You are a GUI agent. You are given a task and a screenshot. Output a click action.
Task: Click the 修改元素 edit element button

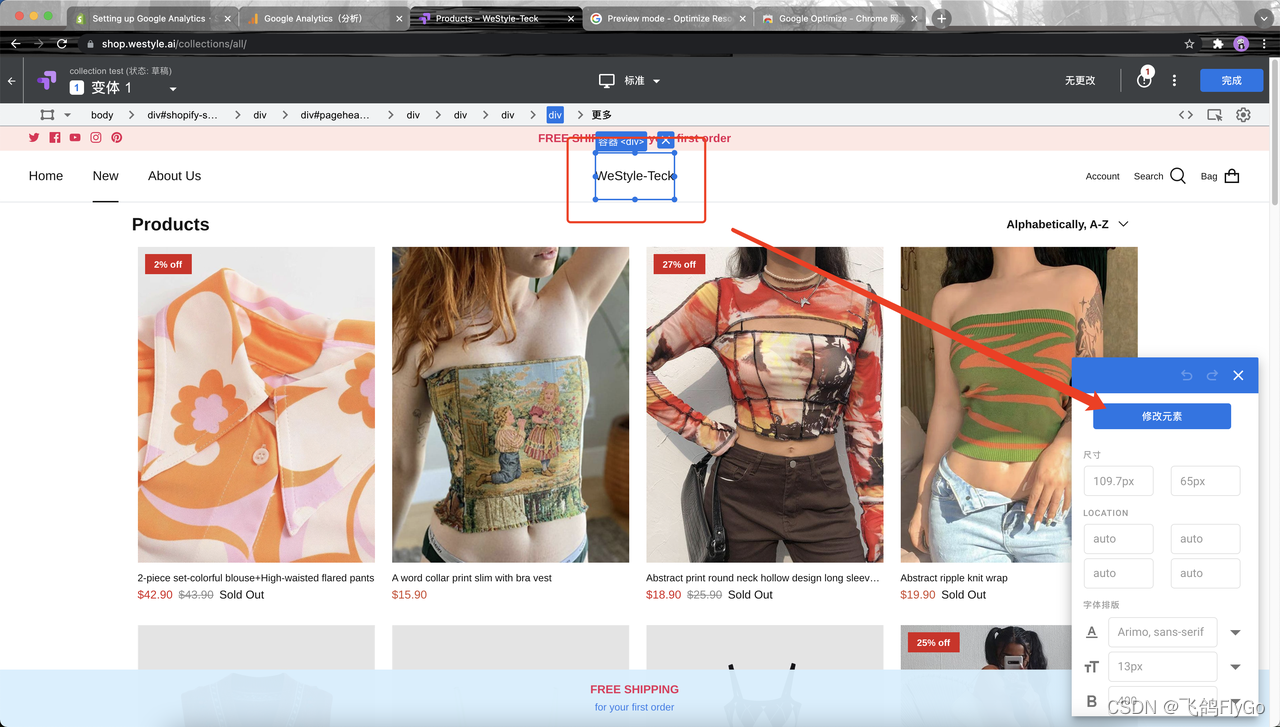pyautogui.click(x=1162, y=416)
